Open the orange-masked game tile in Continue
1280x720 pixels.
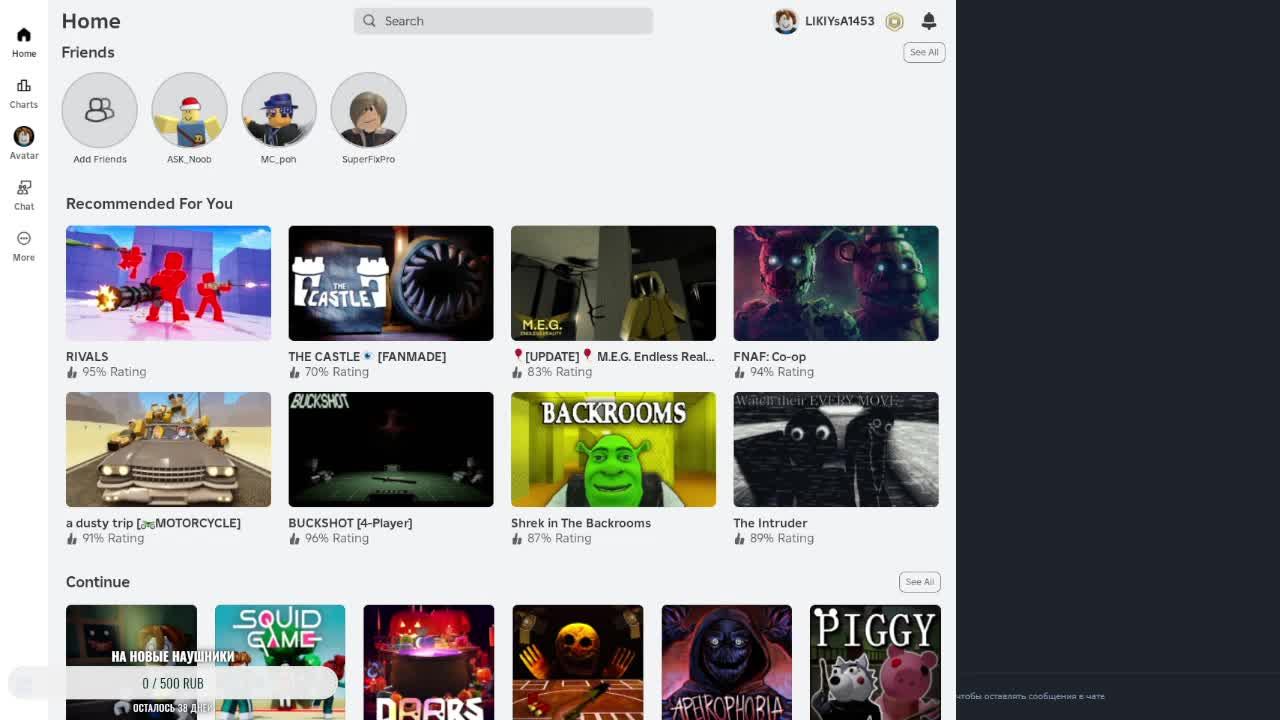(577, 662)
